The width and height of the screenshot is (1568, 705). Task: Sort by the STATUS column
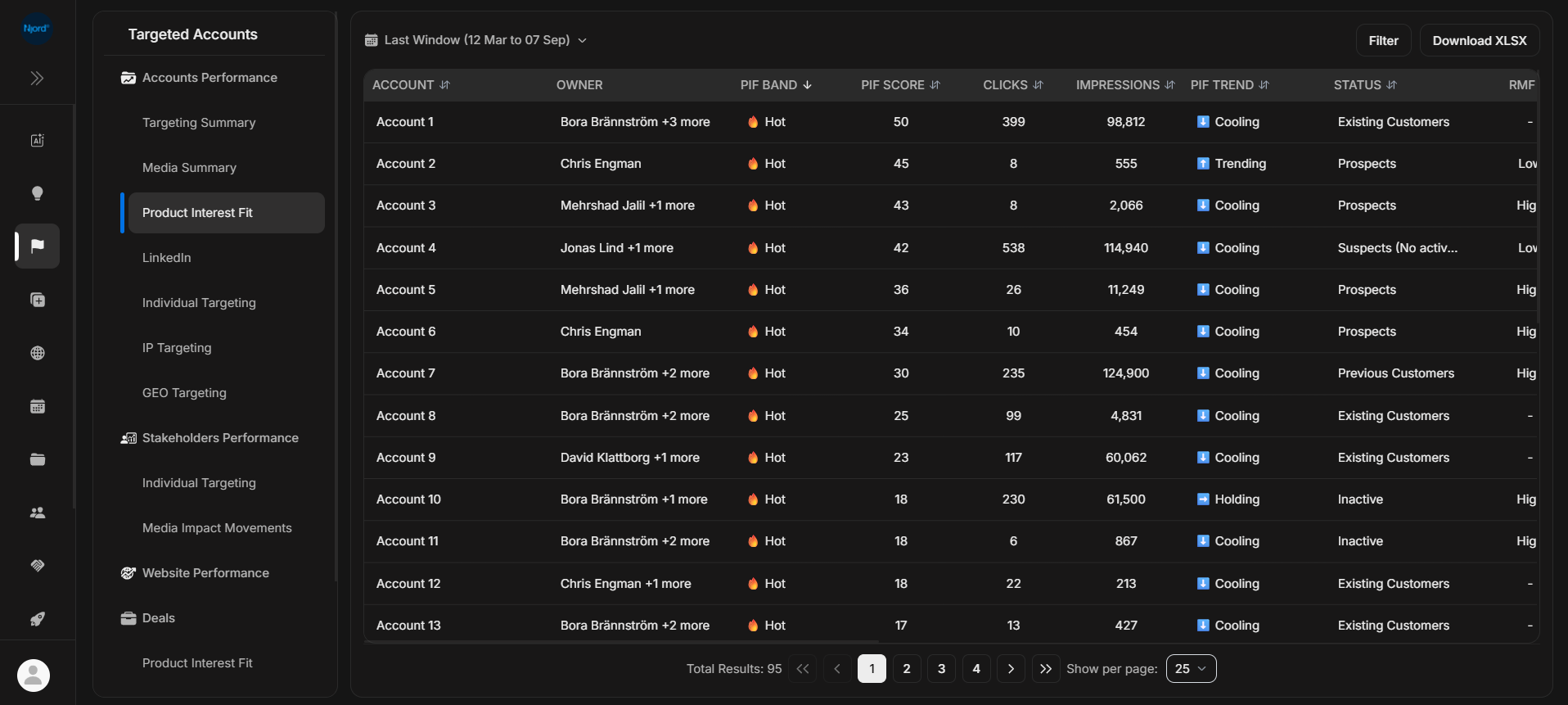click(x=1391, y=85)
